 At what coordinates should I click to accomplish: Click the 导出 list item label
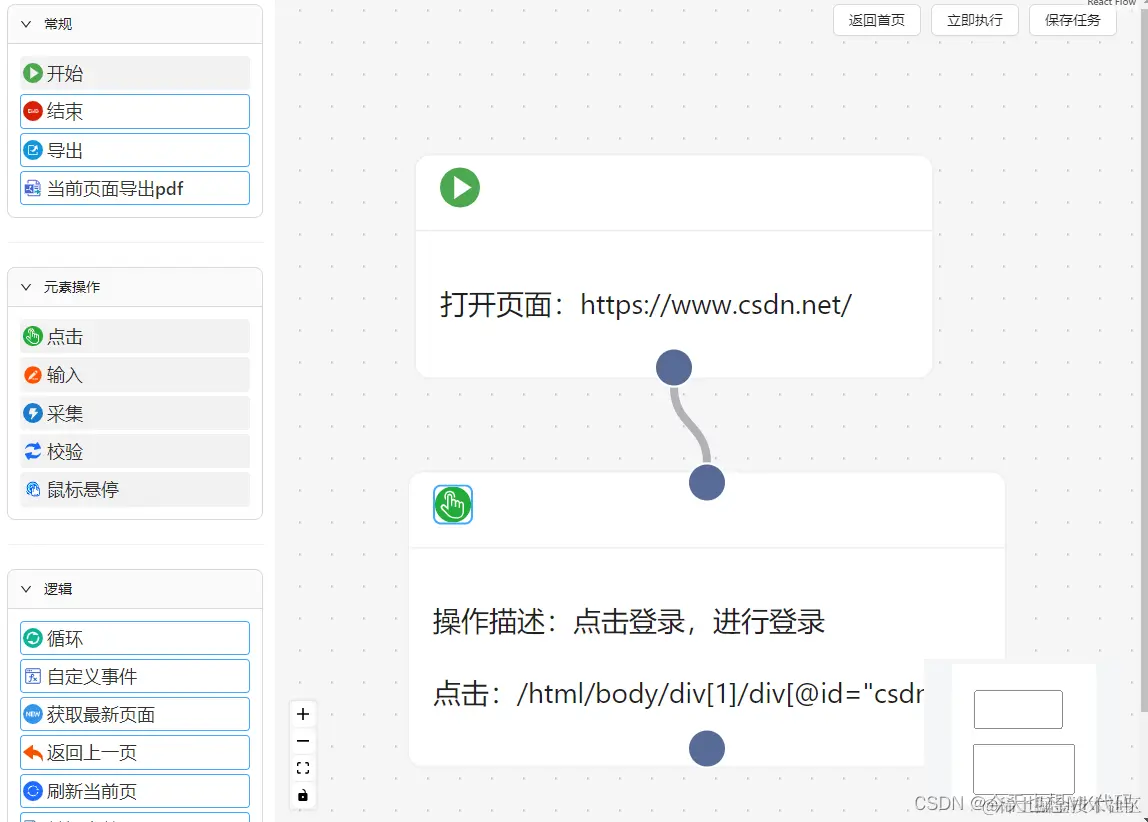pyautogui.click(x=65, y=150)
